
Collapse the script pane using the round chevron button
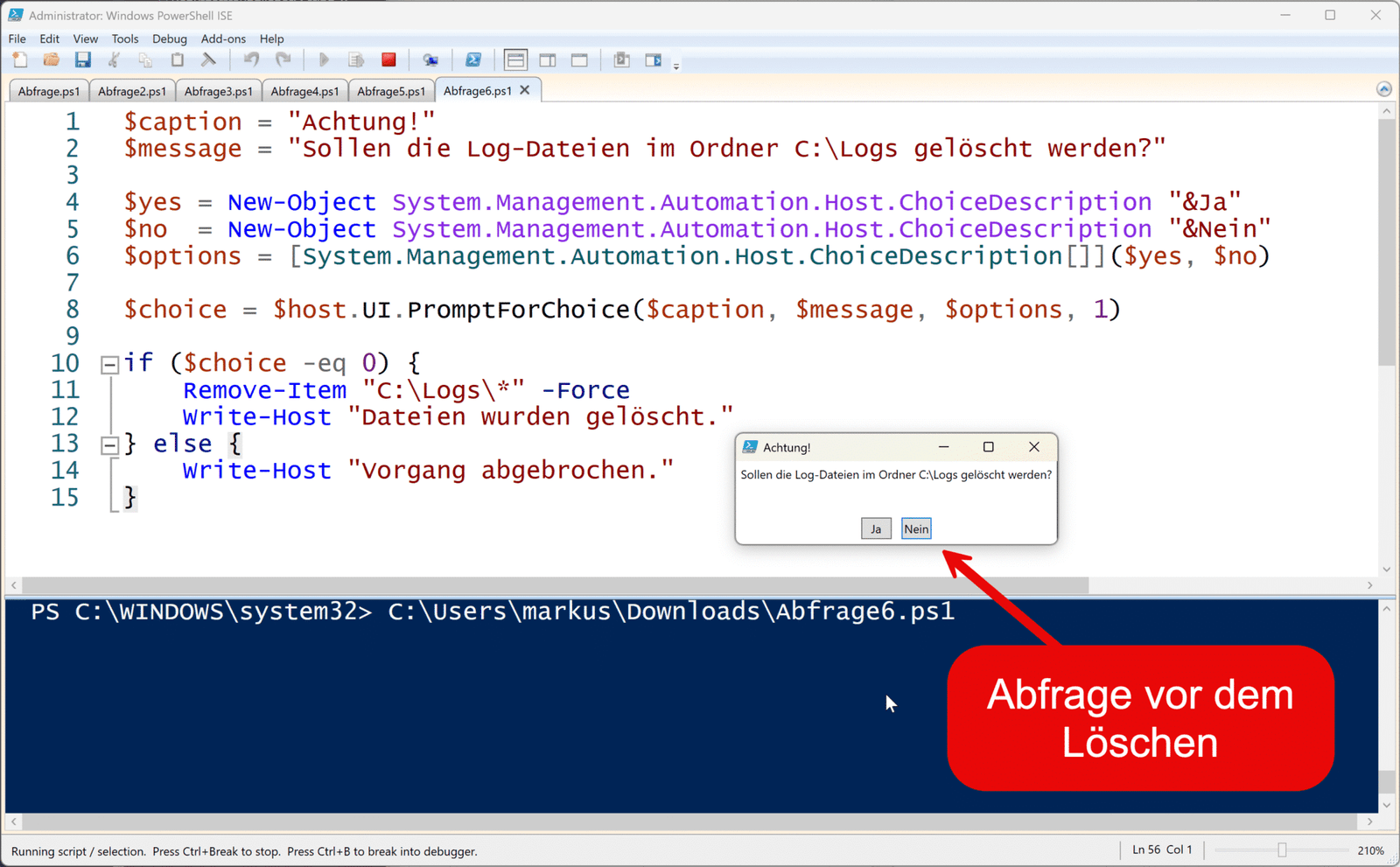(1383, 89)
